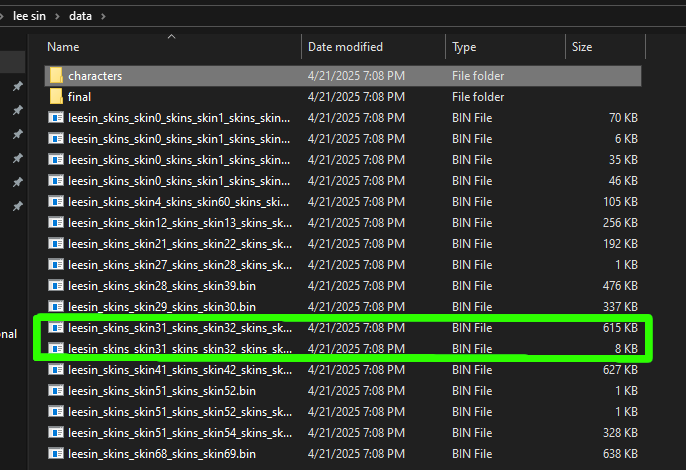Viewport: 686px width, 470px height.
Task: Select the 'final' folder name
Action: pos(79,97)
